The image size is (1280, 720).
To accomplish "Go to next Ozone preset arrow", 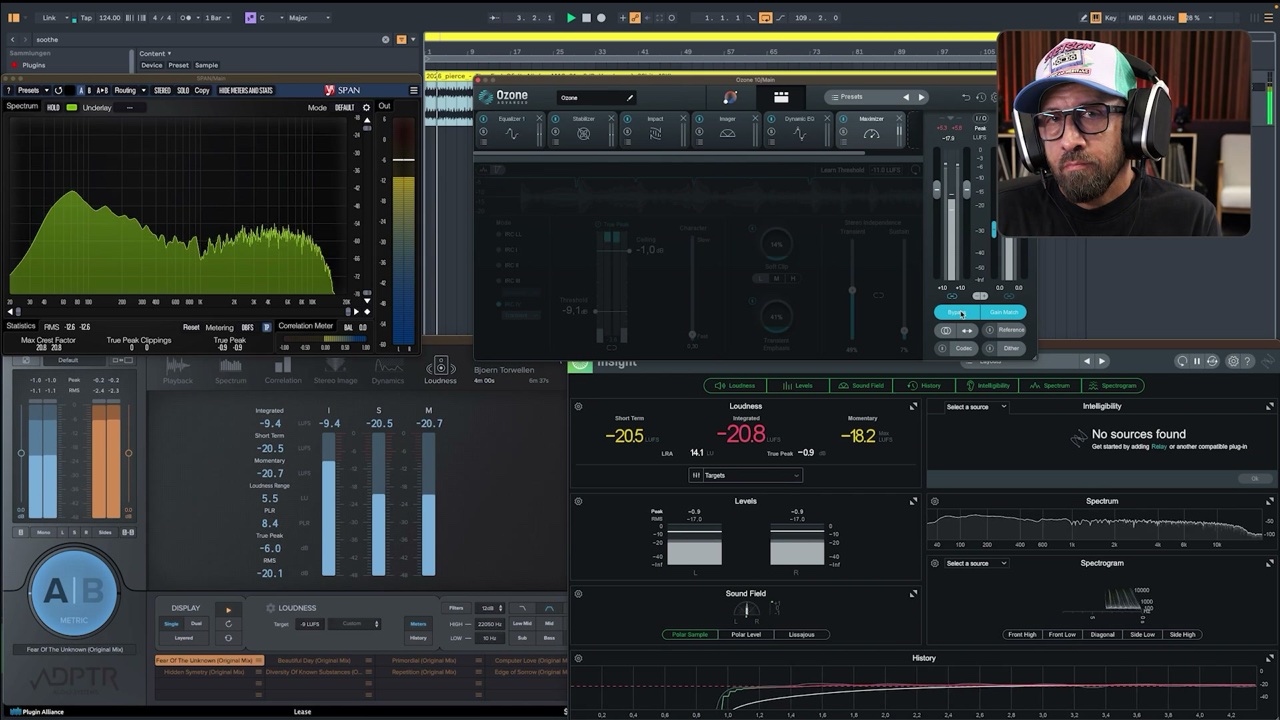I will coord(921,97).
